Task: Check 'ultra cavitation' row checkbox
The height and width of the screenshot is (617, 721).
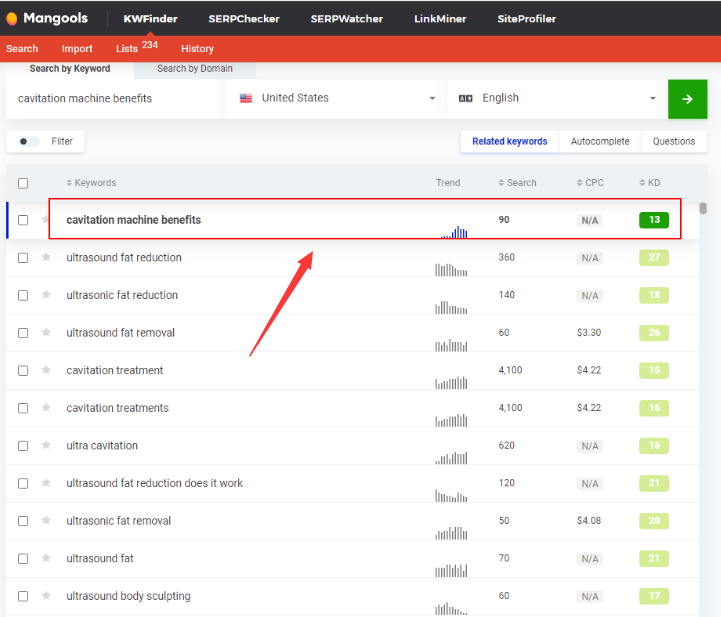Action: (23, 446)
